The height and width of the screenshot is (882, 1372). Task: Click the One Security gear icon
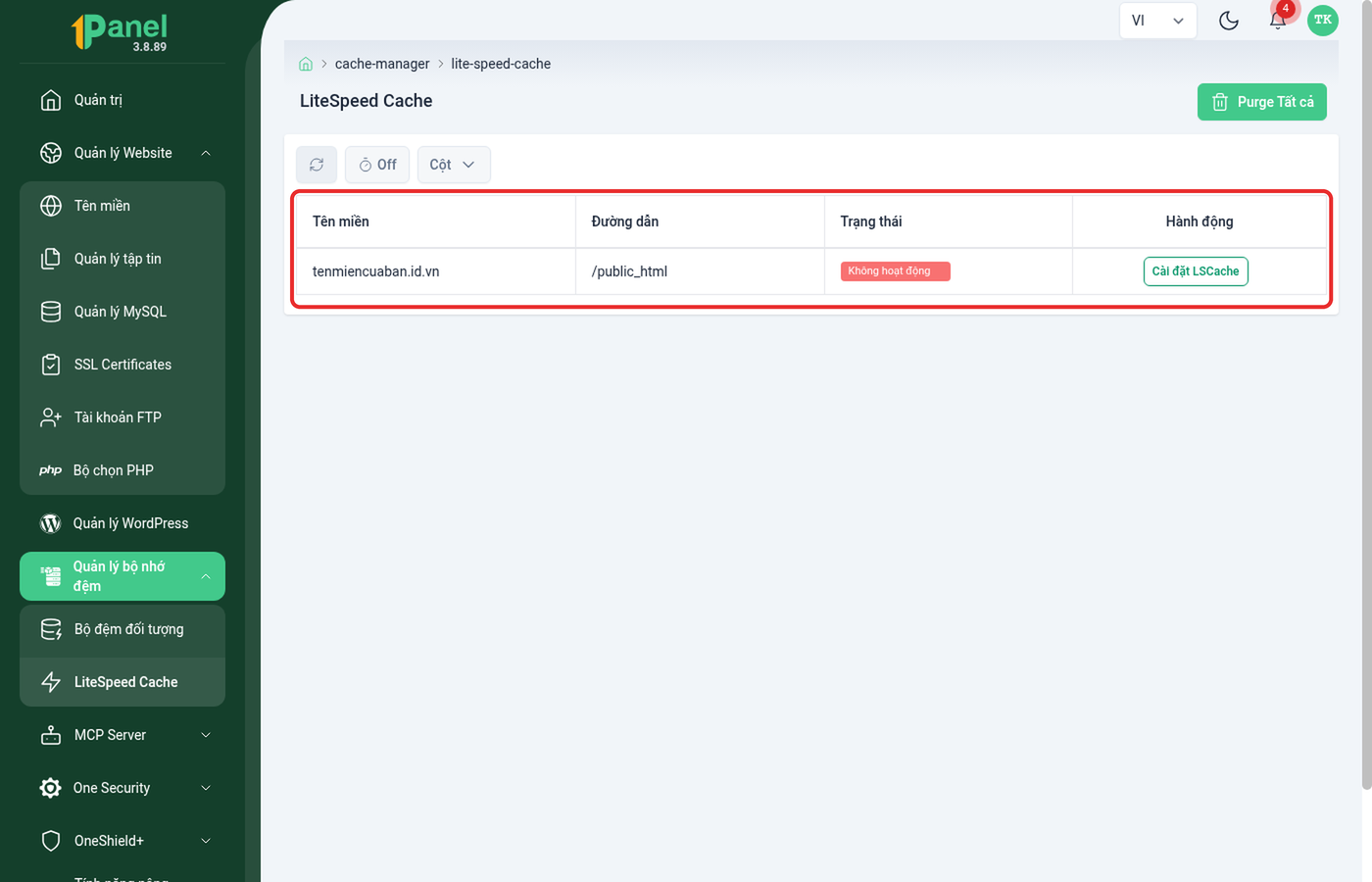[50, 788]
